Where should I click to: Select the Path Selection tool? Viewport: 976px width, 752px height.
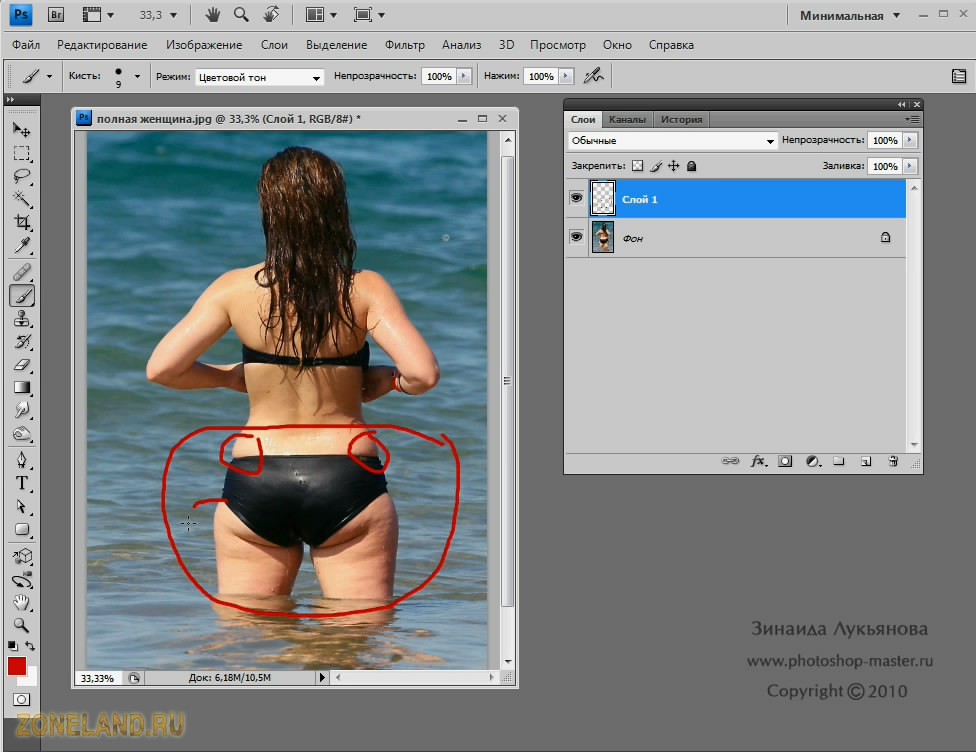pyautogui.click(x=21, y=506)
